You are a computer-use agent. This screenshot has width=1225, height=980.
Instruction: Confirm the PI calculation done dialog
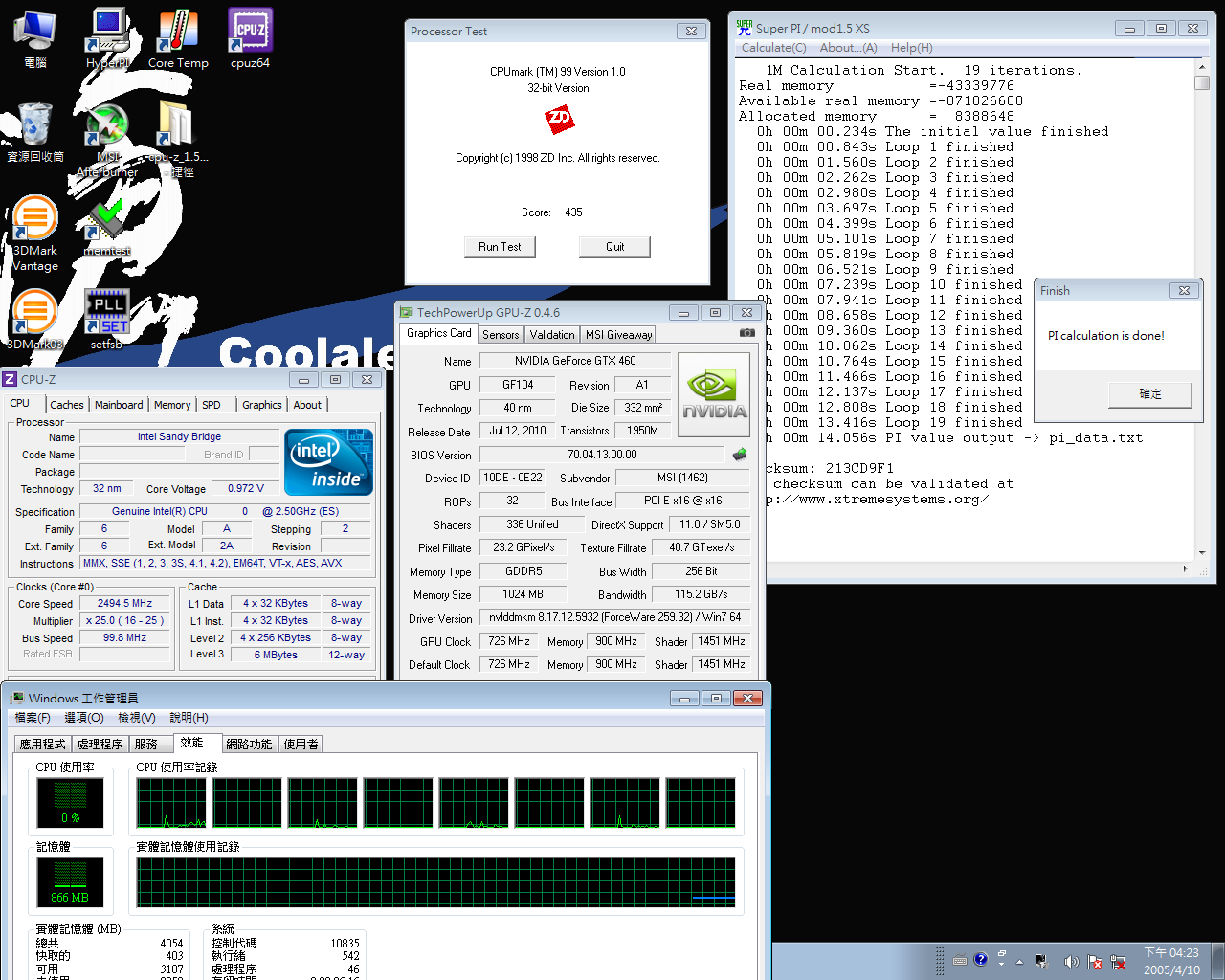(x=1149, y=394)
